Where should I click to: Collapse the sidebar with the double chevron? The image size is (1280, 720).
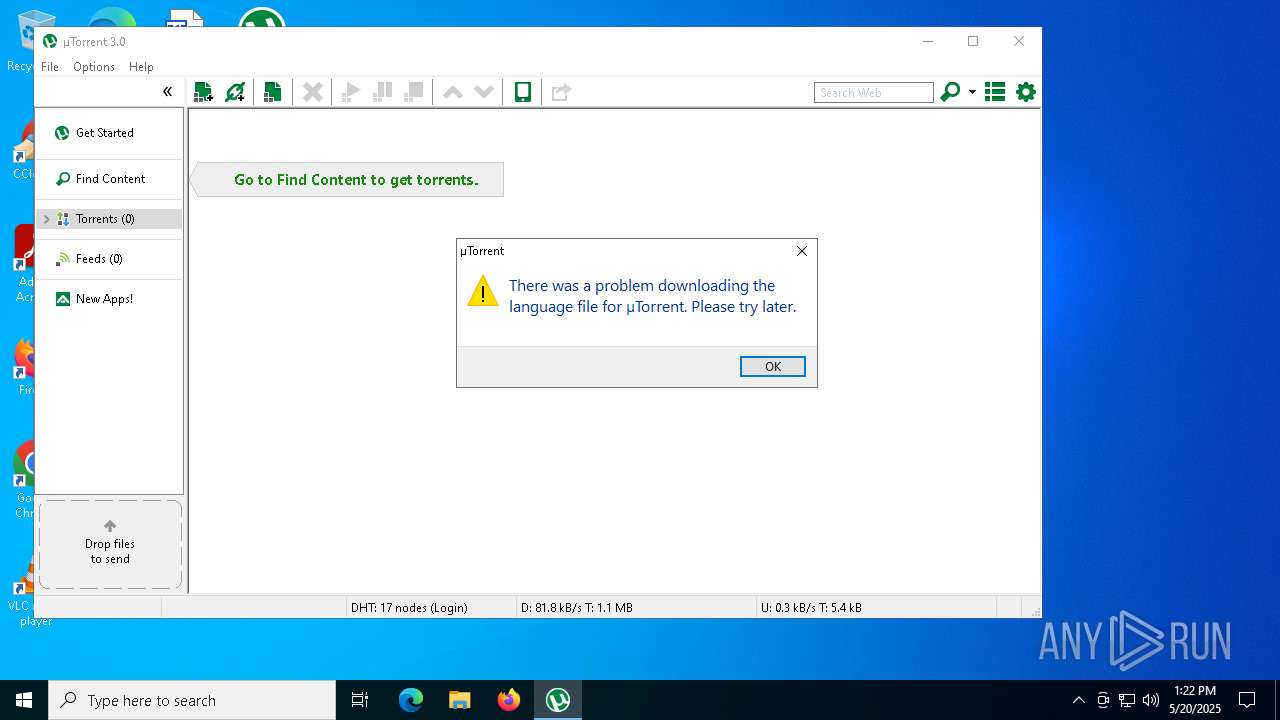pyautogui.click(x=167, y=92)
